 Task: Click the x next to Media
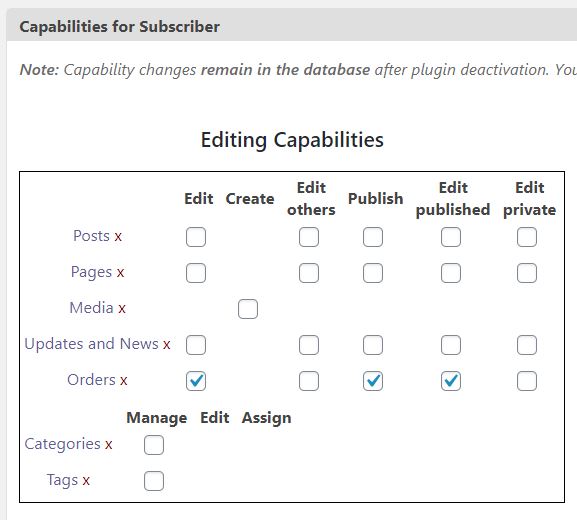(122, 308)
